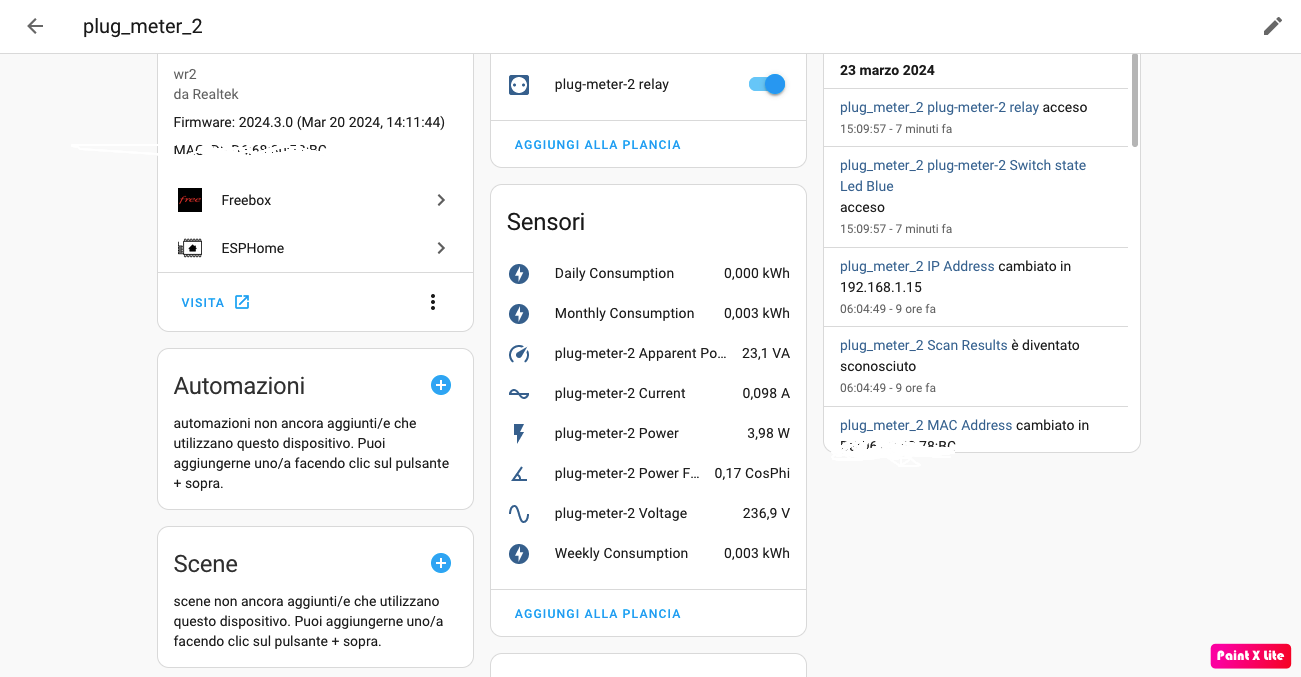1301x677 pixels.
Task: Click AGGIUNGI ALLA PLANCIA under relay
Action: click(597, 145)
